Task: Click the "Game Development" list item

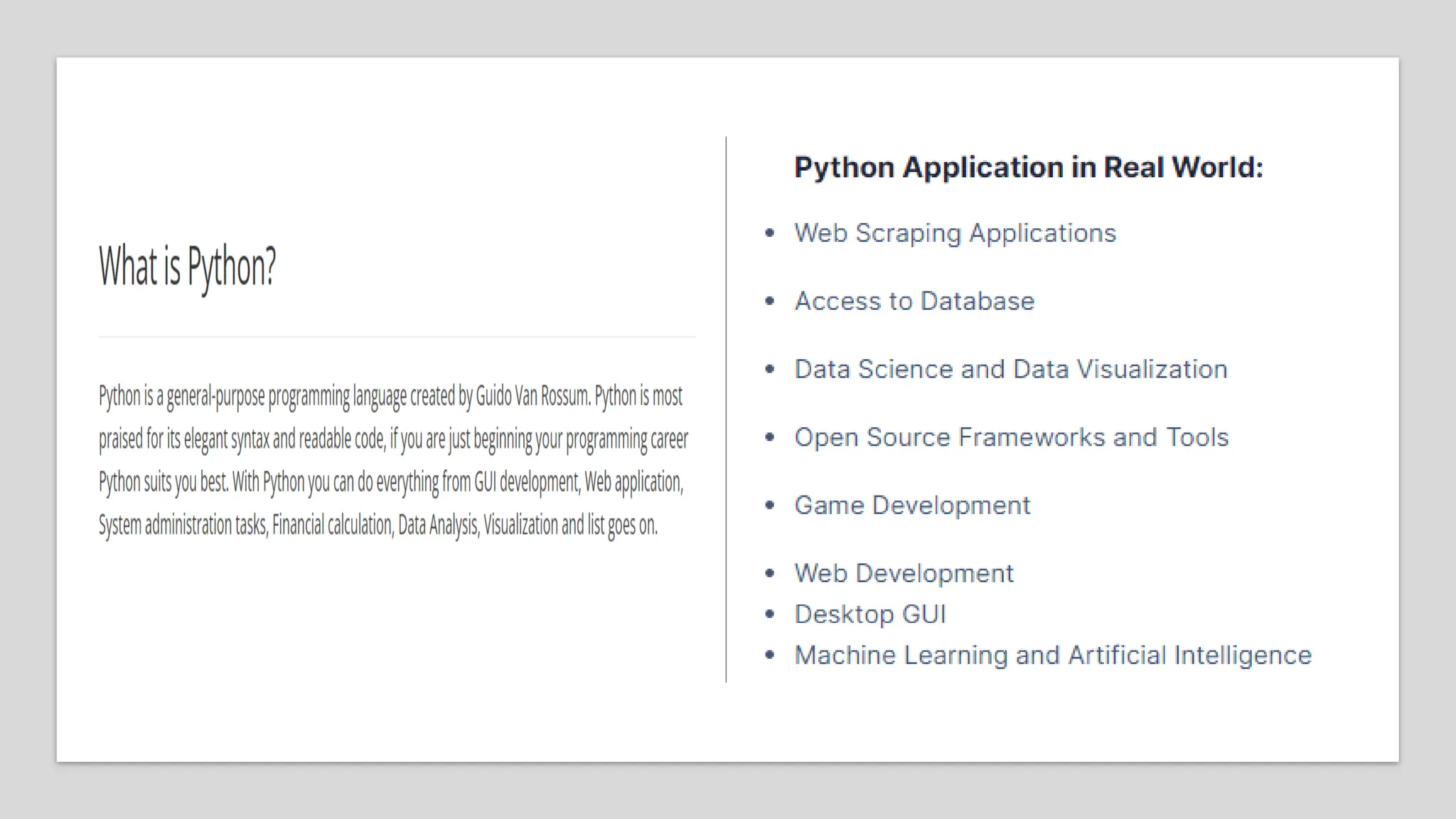Action: pyautogui.click(x=912, y=505)
